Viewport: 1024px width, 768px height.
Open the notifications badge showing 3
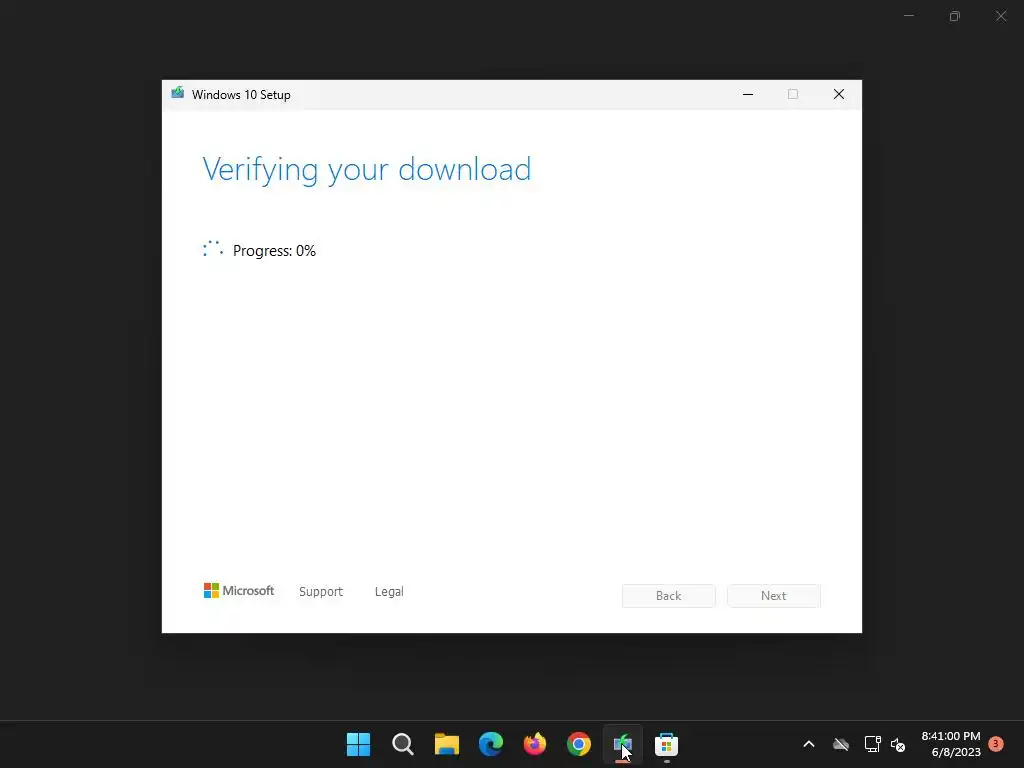click(x=996, y=743)
